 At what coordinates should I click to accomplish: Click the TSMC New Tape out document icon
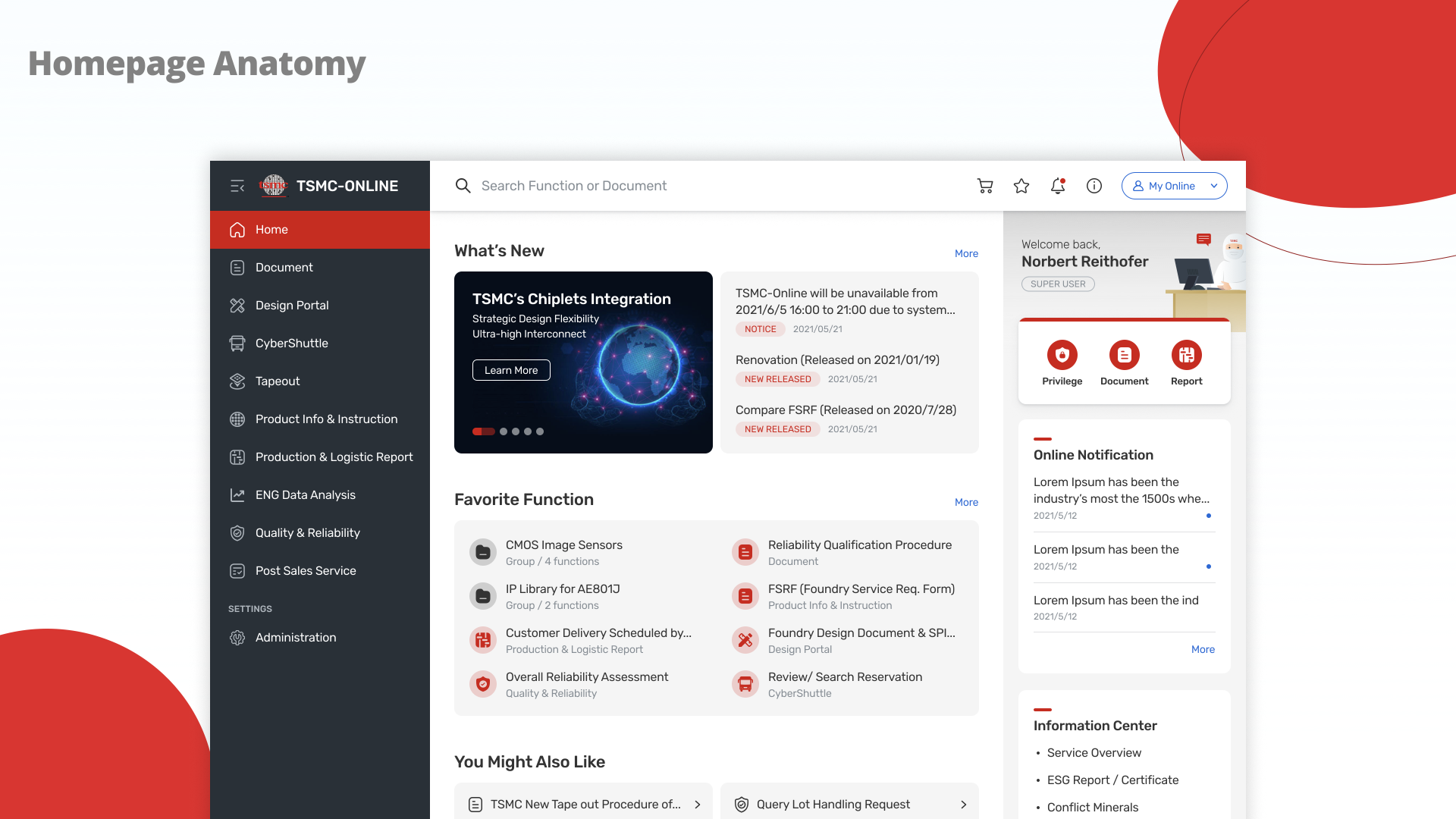pyautogui.click(x=475, y=805)
